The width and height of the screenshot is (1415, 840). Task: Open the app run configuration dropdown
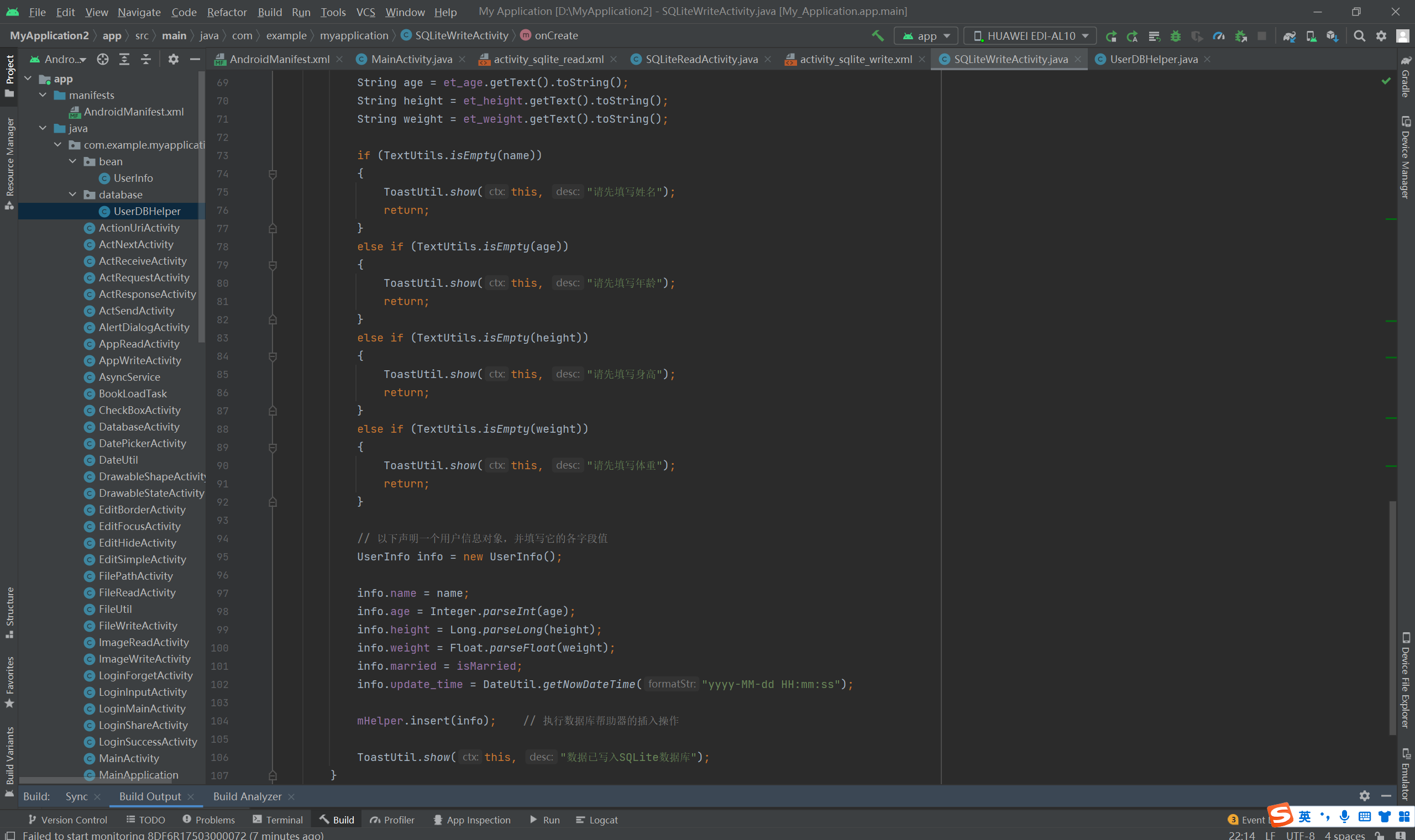tap(926, 36)
